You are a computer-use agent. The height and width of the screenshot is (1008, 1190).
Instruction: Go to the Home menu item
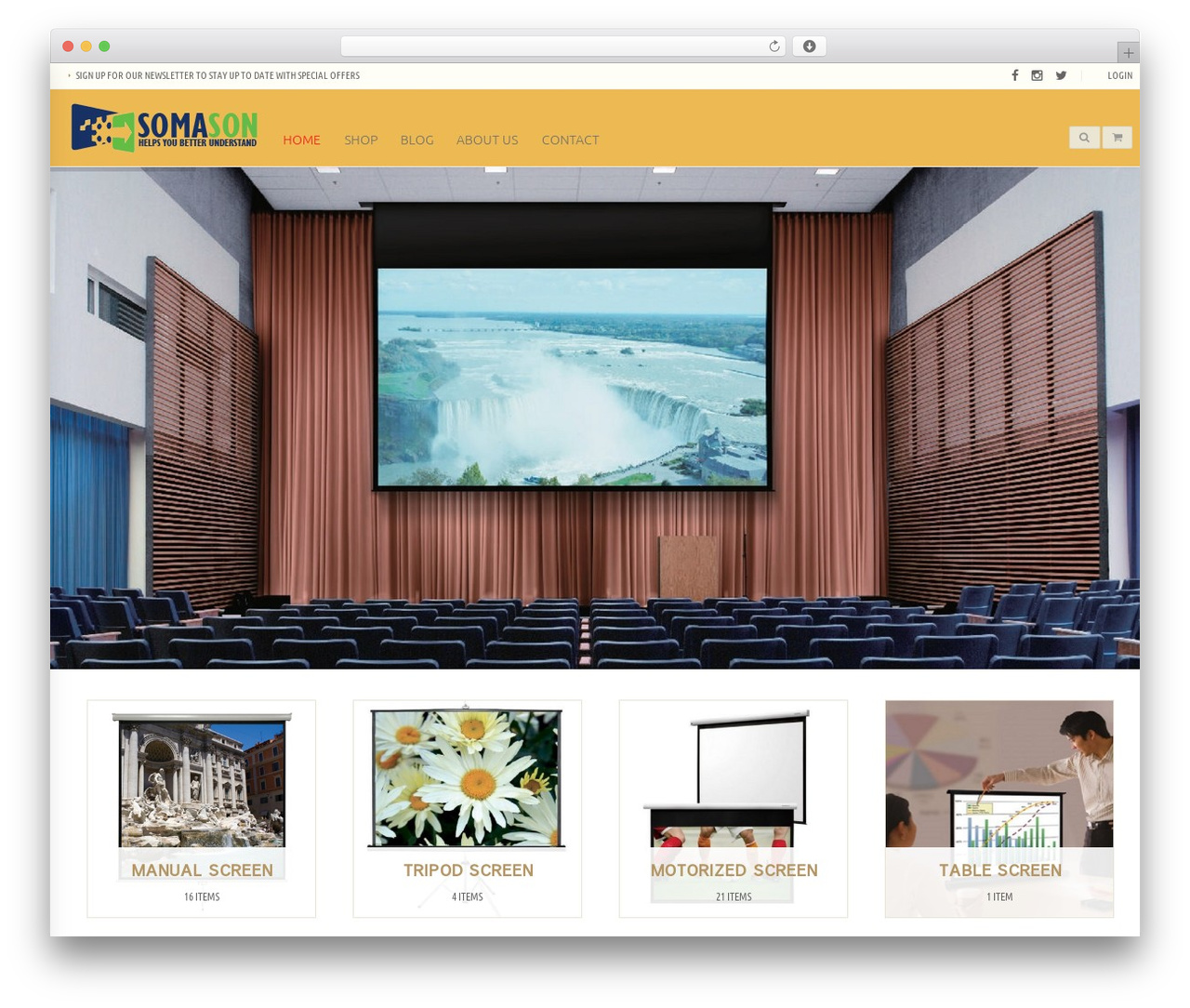point(301,139)
